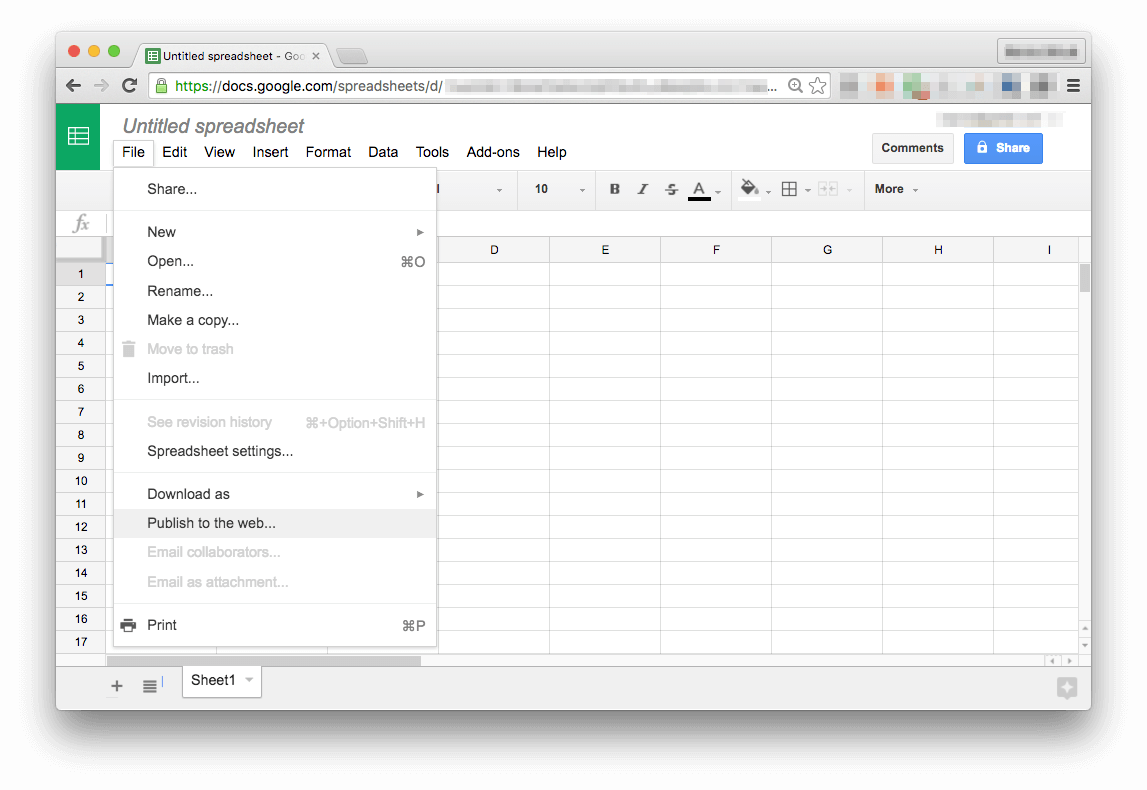This screenshot has height=790, width=1147.
Task: Open the font size dropdown
Action: coord(556,189)
